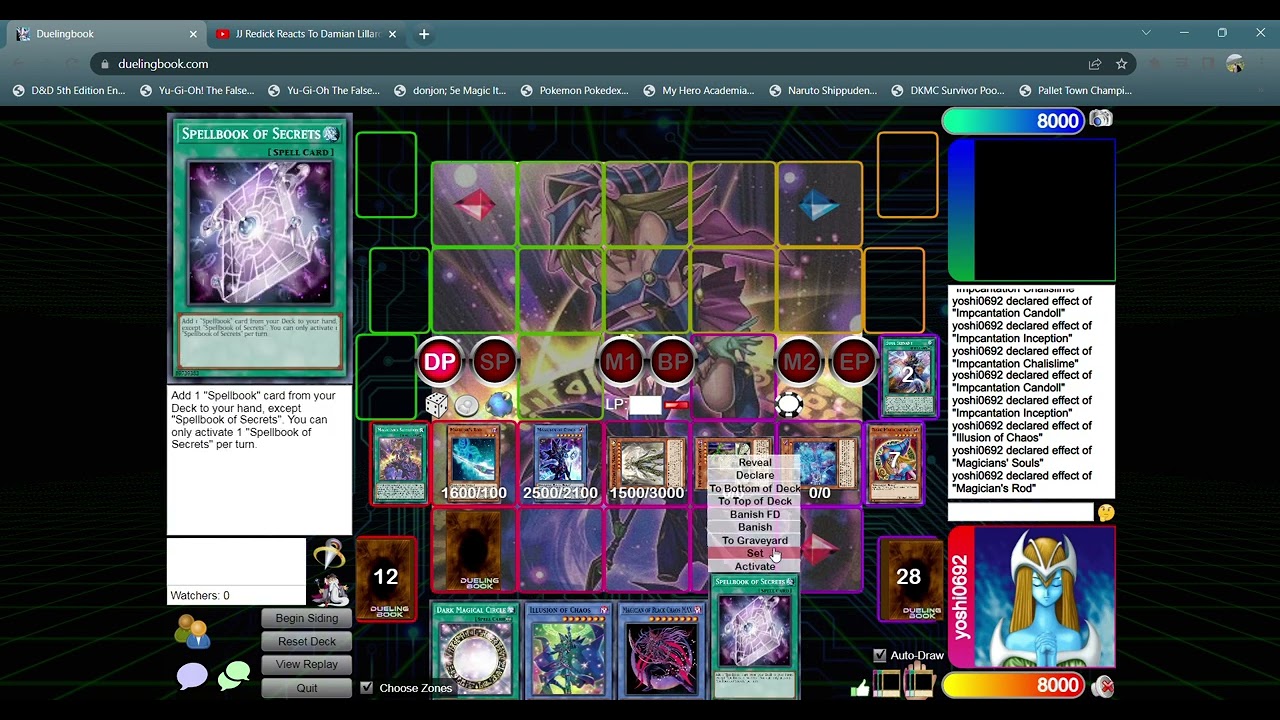Open the donjon; 5e Magic It bookmark
This screenshot has width=1280, height=720.
(450, 90)
